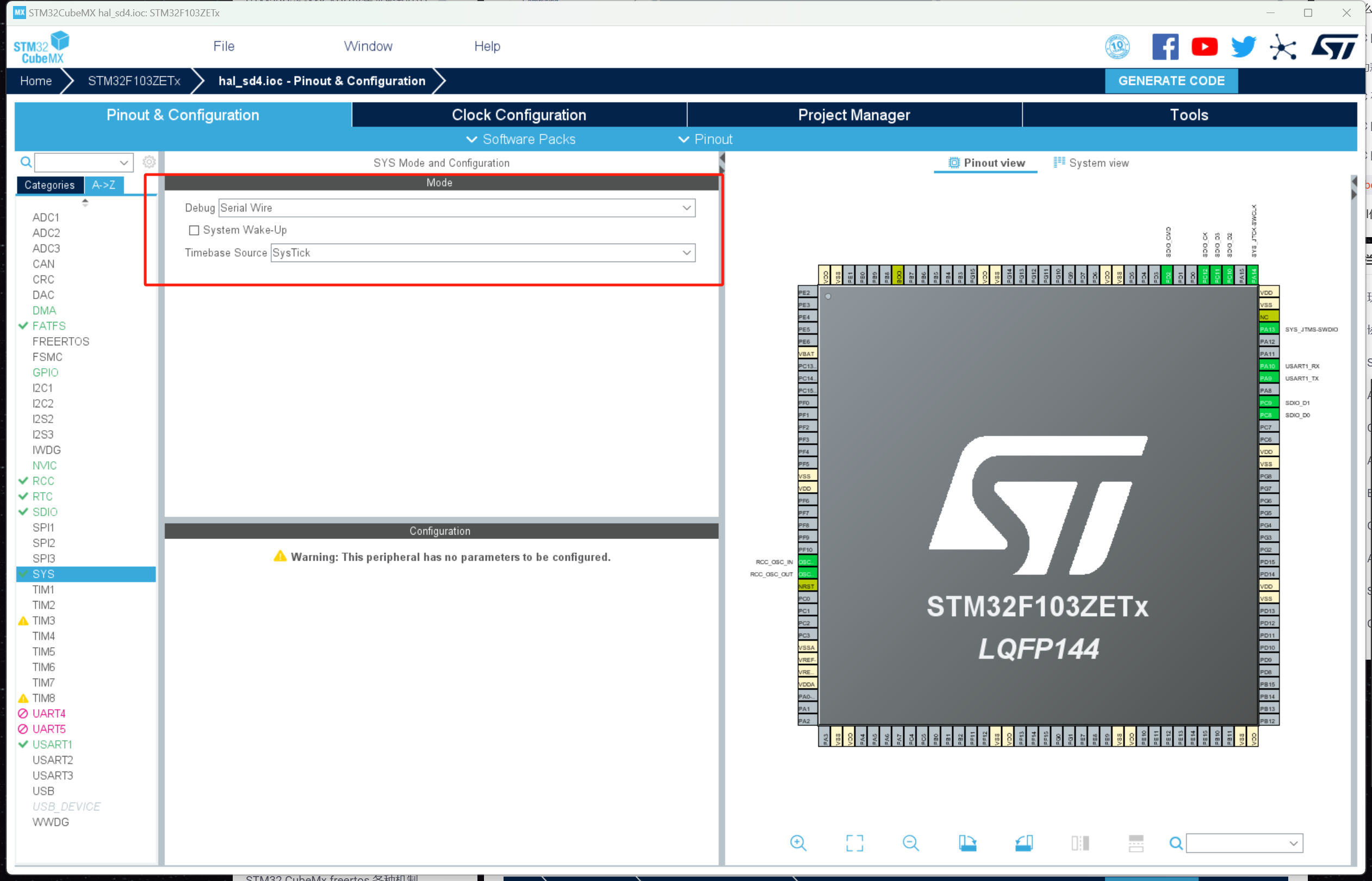Click the GENERATE CODE button
Screen dimensions: 1372x881
point(1171,80)
